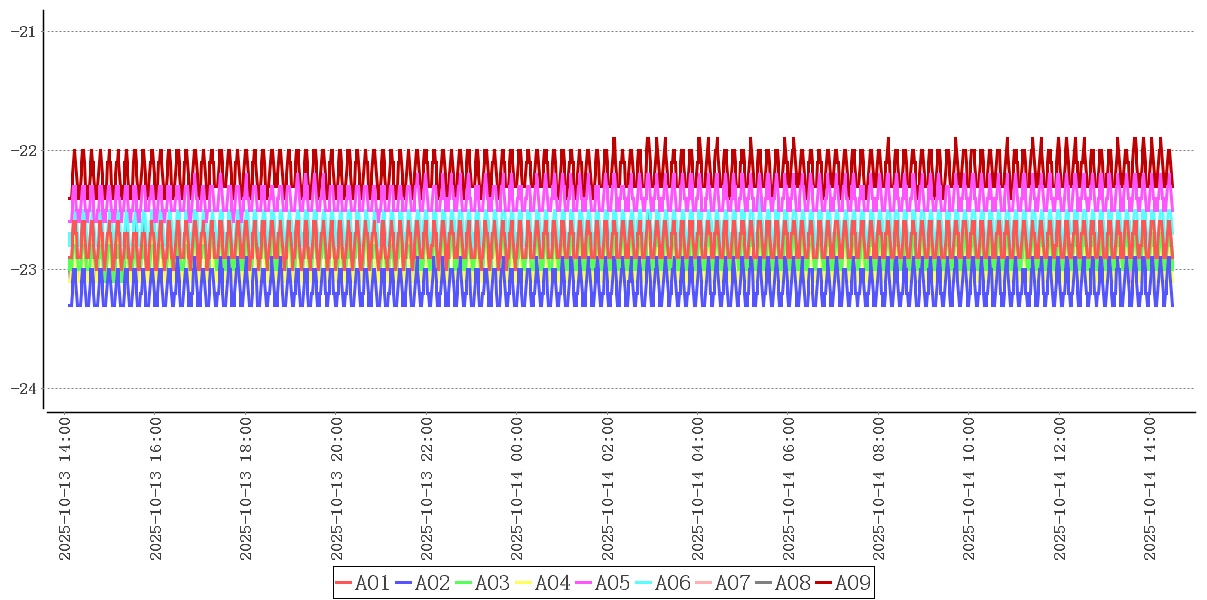
Task: Toggle the A01 series legend label
Action: click(372, 583)
